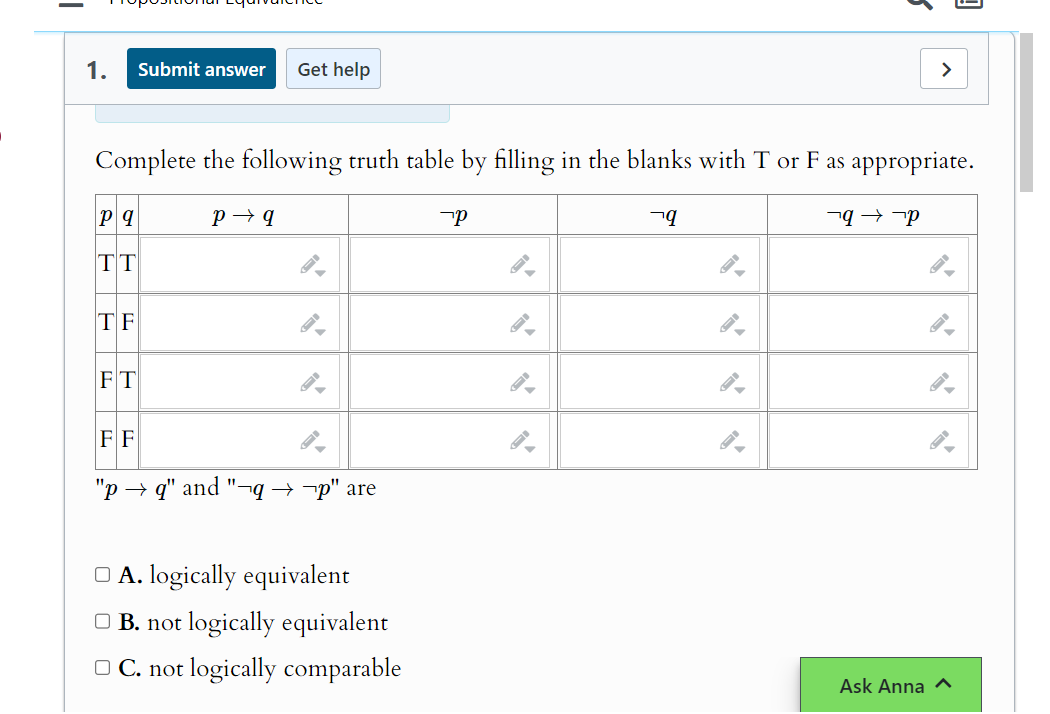Check option B not logically equivalent
The image size is (1050, 714).
(102, 620)
